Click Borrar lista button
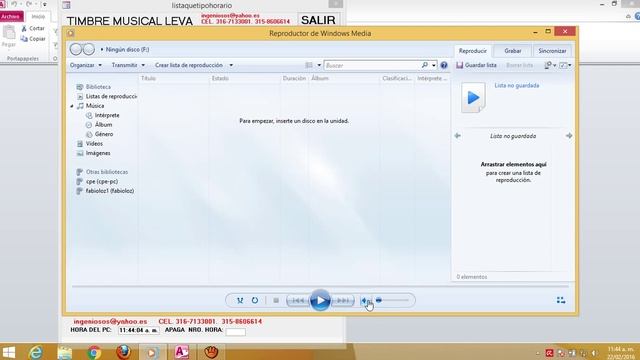 click(x=519, y=65)
